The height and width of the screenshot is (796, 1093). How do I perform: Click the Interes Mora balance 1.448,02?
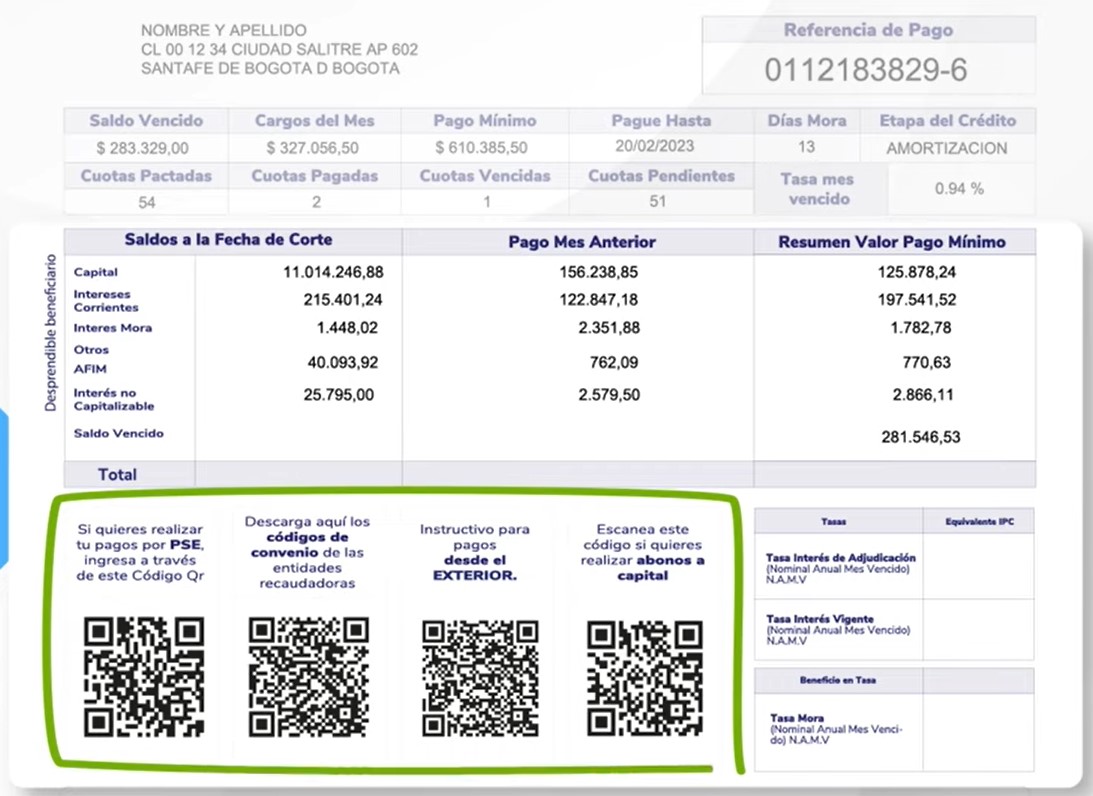(x=347, y=328)
